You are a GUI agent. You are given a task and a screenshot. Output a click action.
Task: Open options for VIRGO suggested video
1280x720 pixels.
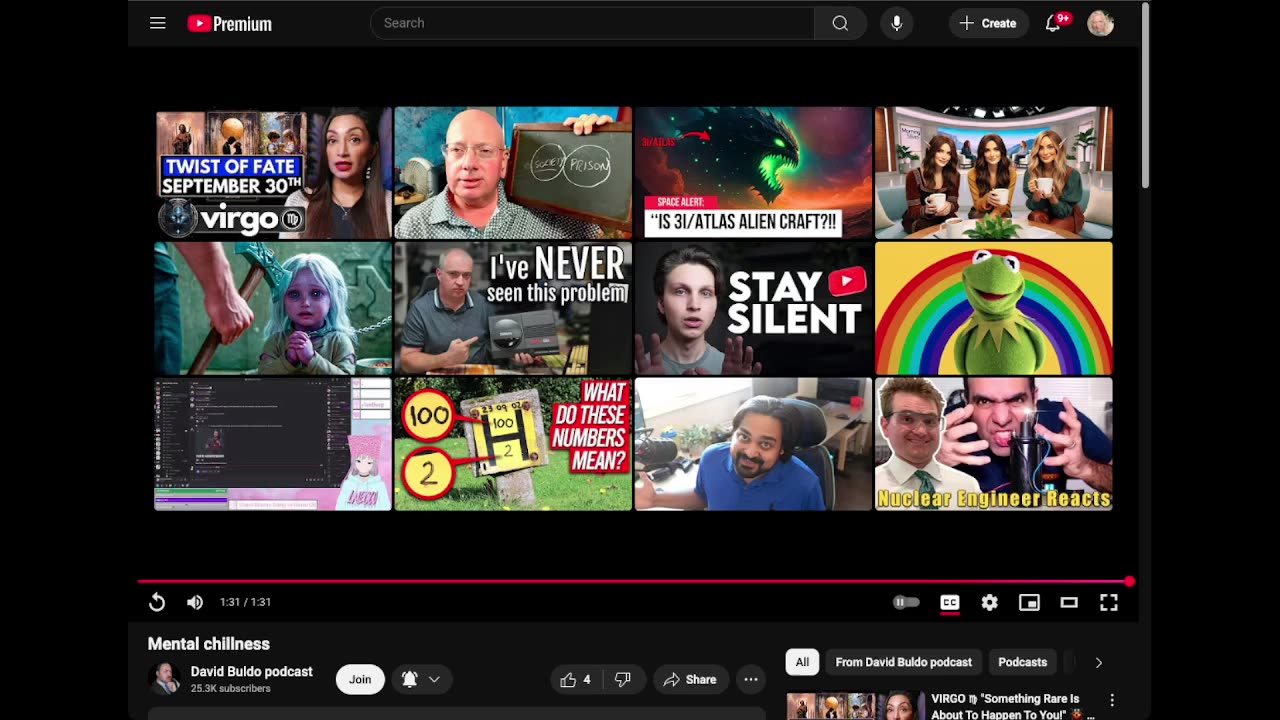[x=1112, y=700]
